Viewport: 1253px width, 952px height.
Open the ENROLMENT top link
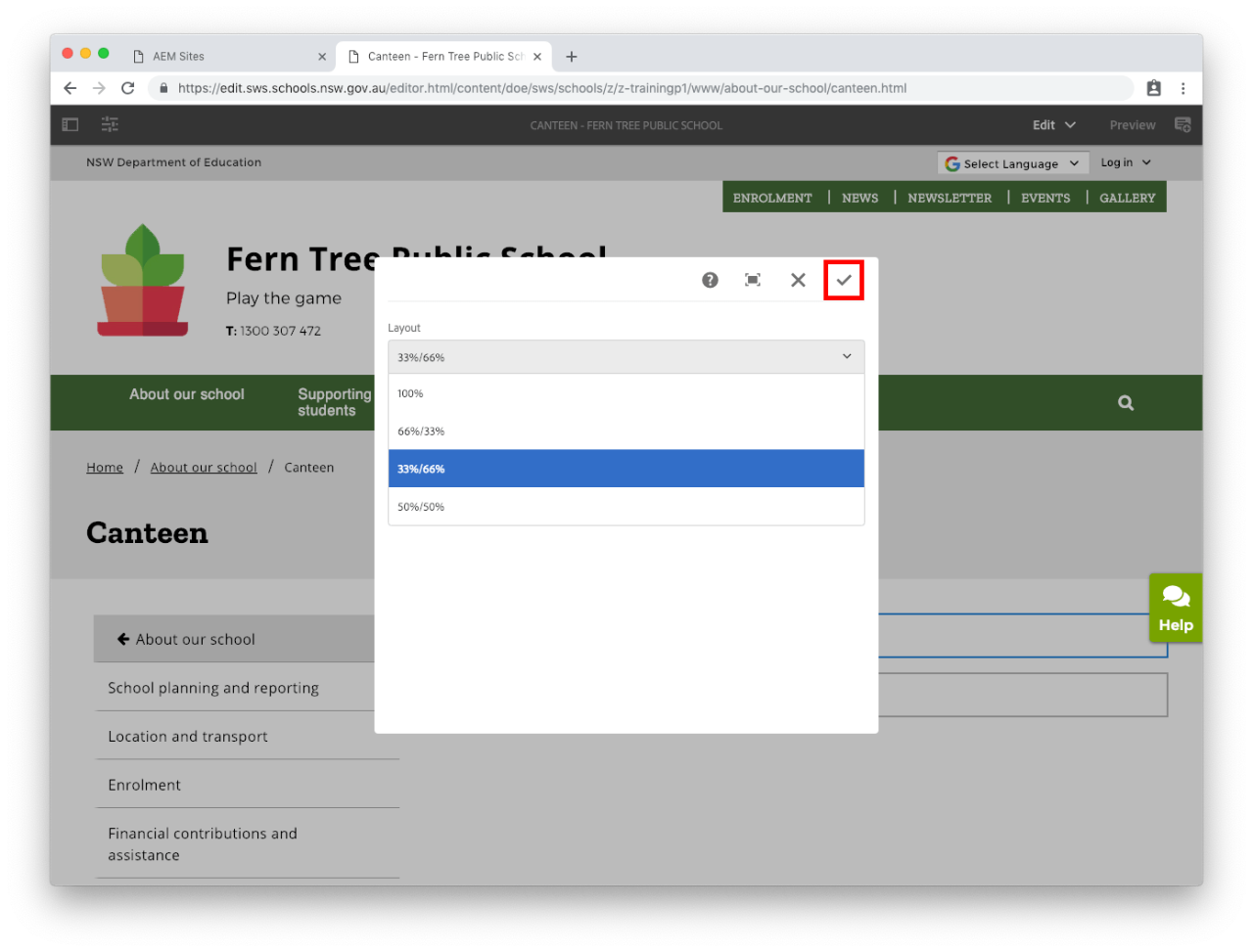tap(772, 198)
